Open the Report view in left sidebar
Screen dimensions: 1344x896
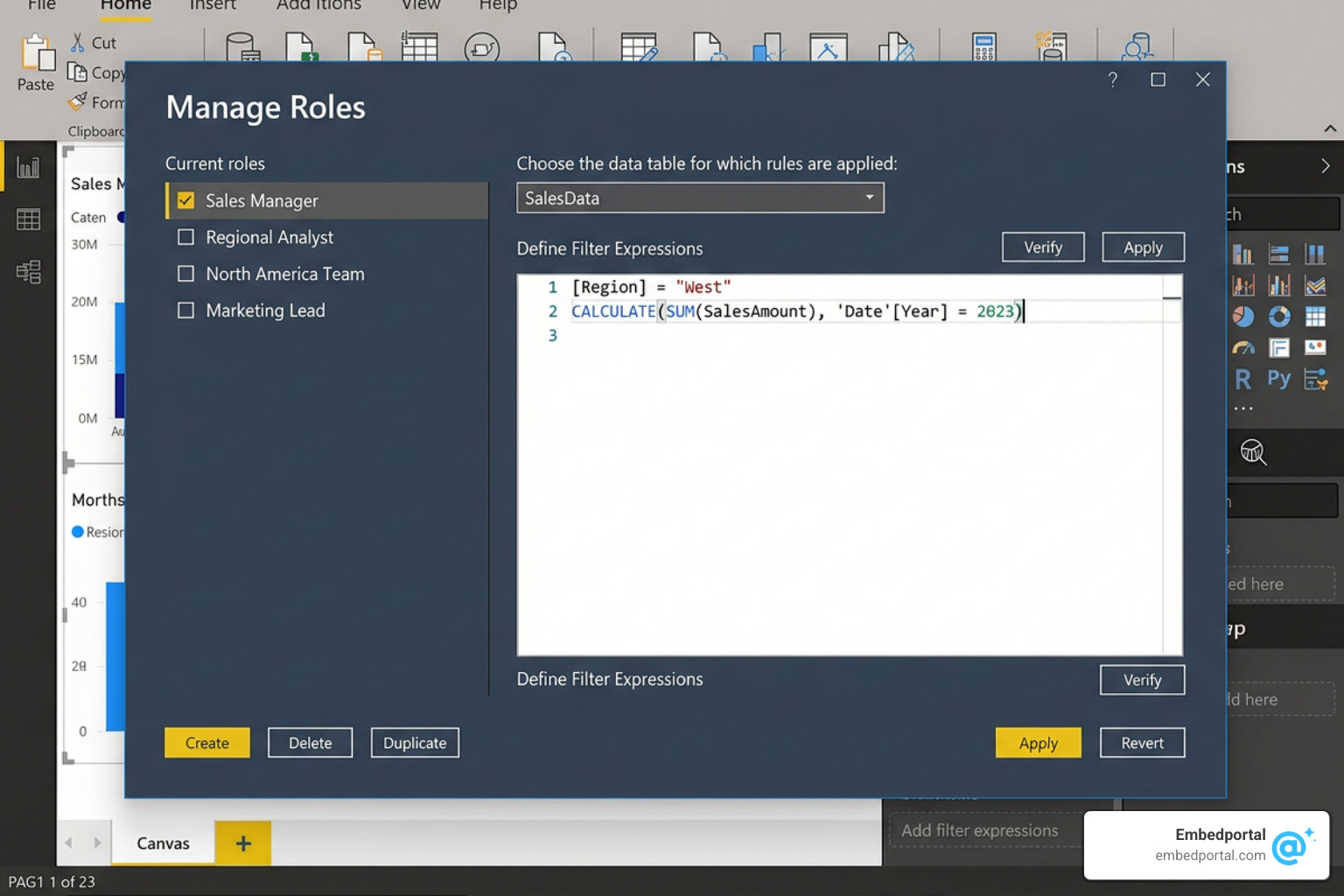click(28, 166)
